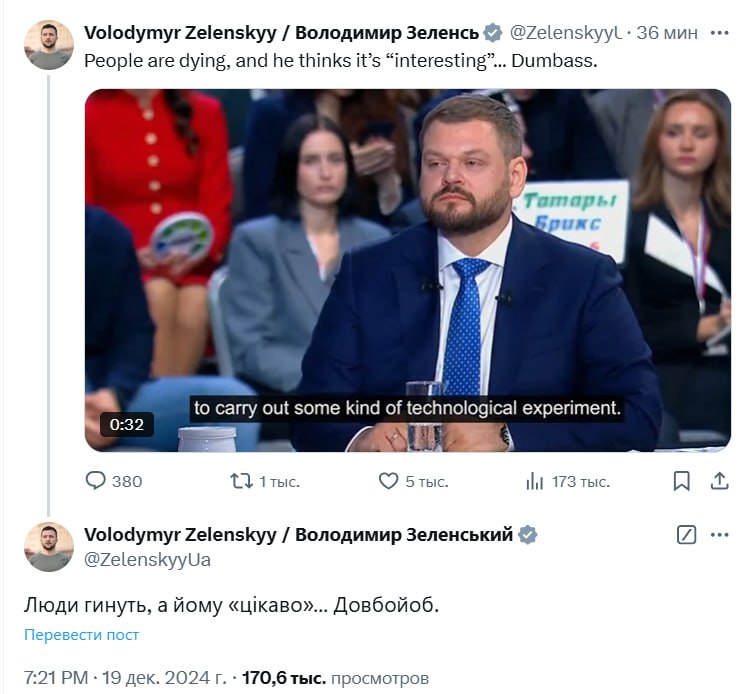
Task: Like the post with heart icon
Action: click(x=389, y=481)
